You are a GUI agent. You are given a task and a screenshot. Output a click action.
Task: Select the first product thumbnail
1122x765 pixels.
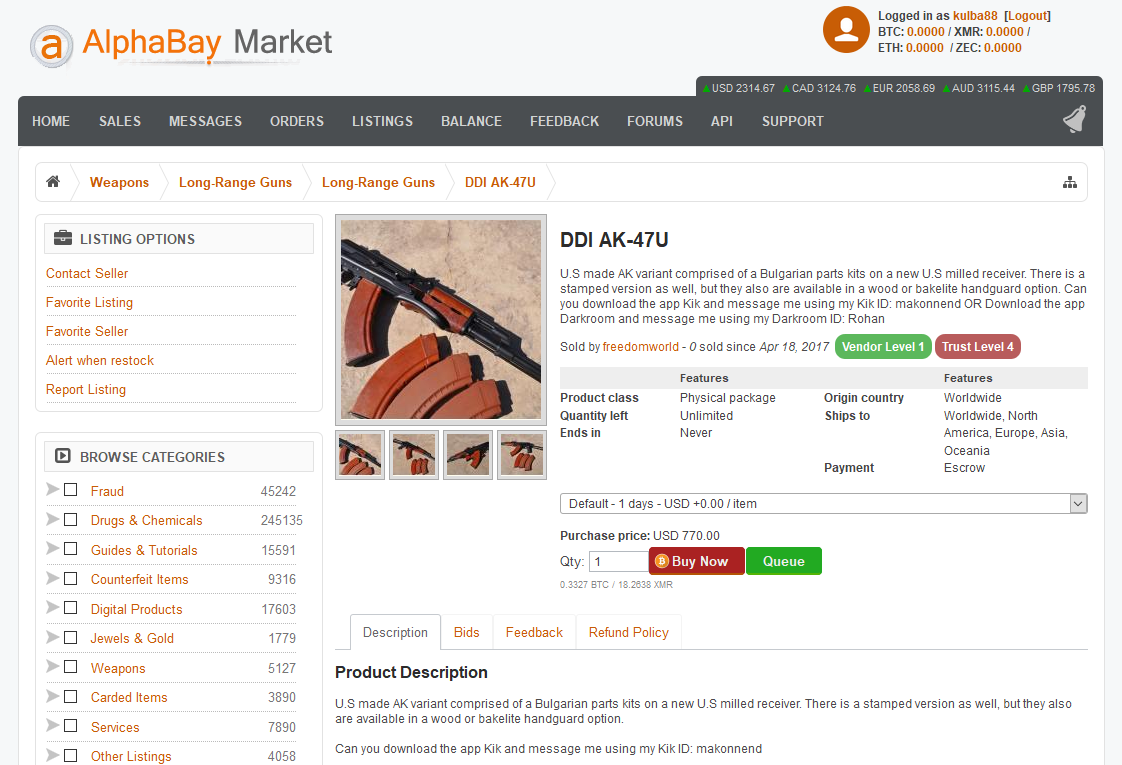[360, 454]
